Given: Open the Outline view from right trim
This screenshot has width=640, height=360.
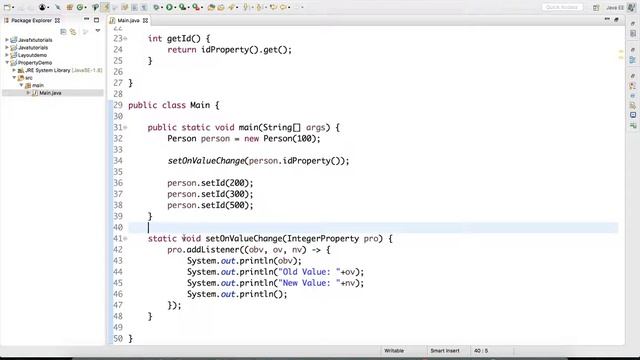Looking at the screenshot, I should [633, 60].
